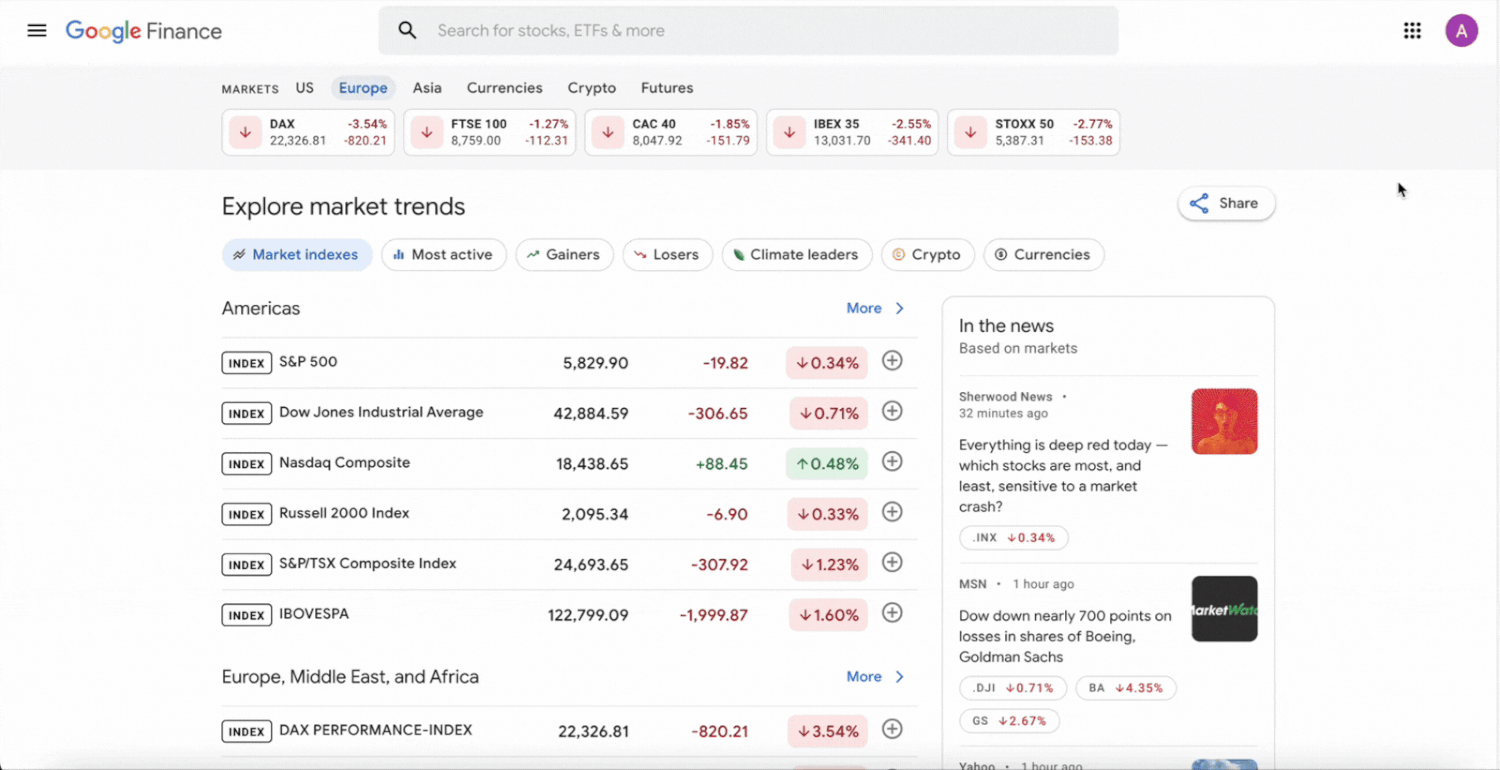Switch markets to Asia

(427, 88)
